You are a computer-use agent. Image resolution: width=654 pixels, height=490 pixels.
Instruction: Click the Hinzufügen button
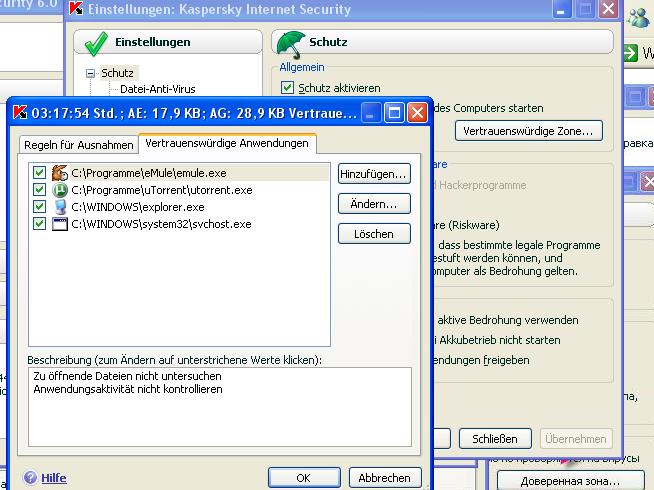[374, 174]
